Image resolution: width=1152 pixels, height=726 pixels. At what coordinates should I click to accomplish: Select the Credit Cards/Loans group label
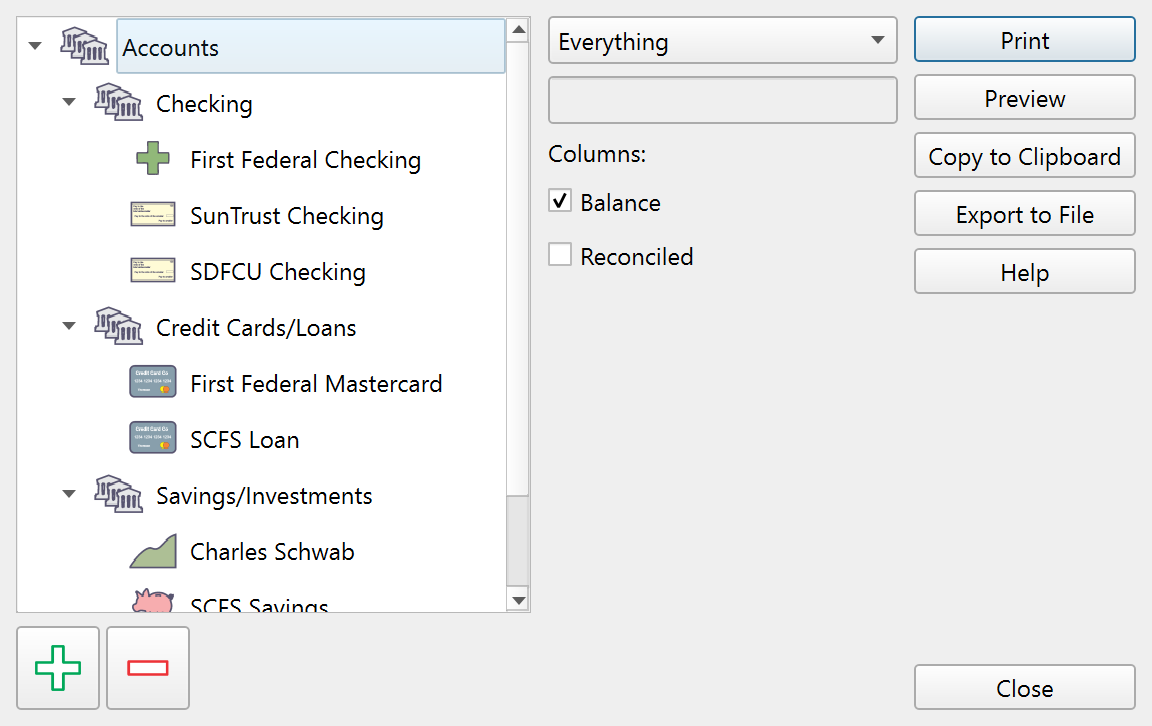click(x=256, y=327)
